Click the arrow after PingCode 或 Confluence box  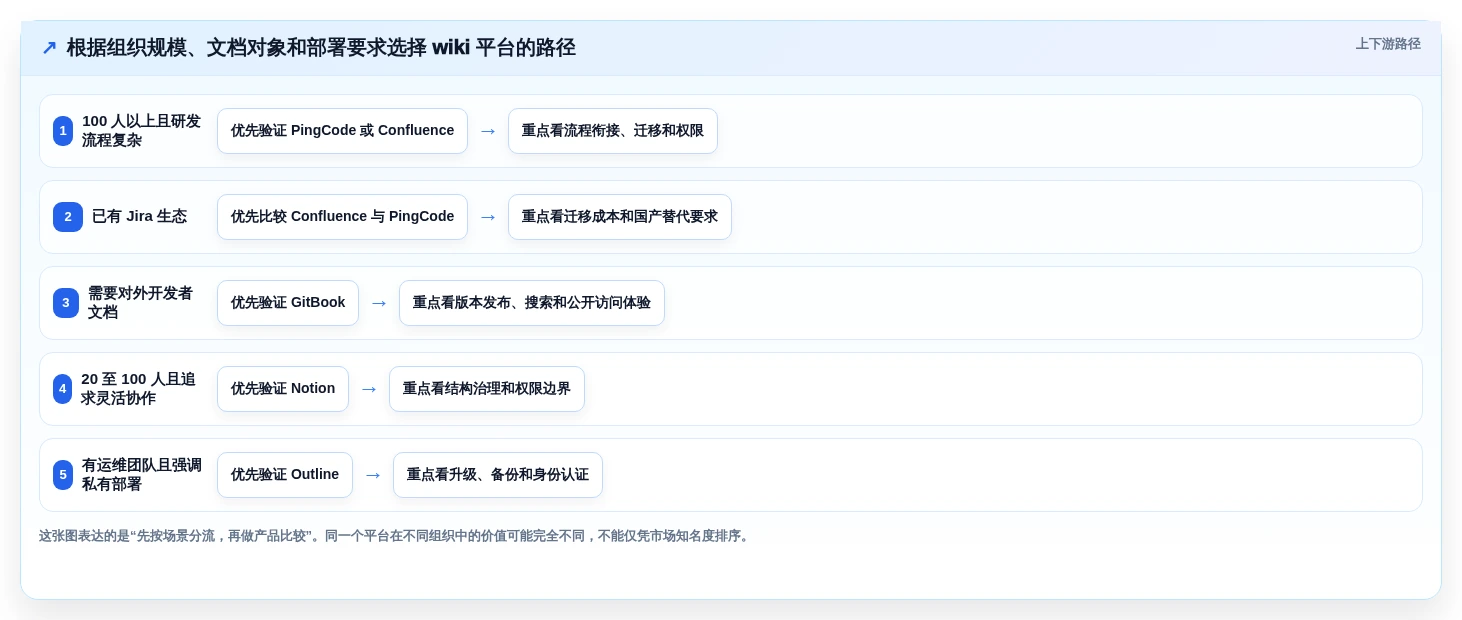488,131
